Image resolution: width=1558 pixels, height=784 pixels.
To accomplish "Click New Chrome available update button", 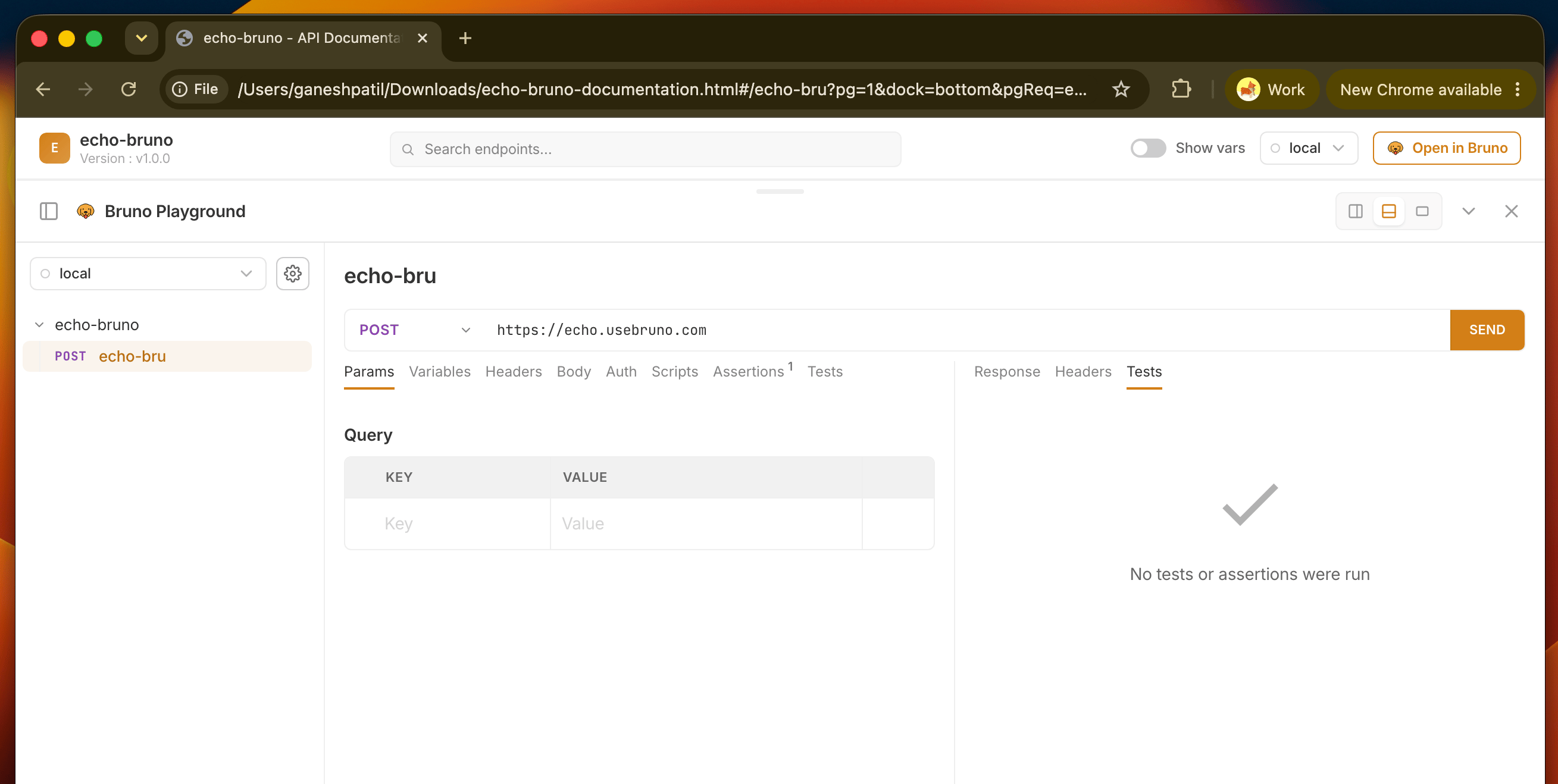I will pyautogui.click(x=1420, y=89).
